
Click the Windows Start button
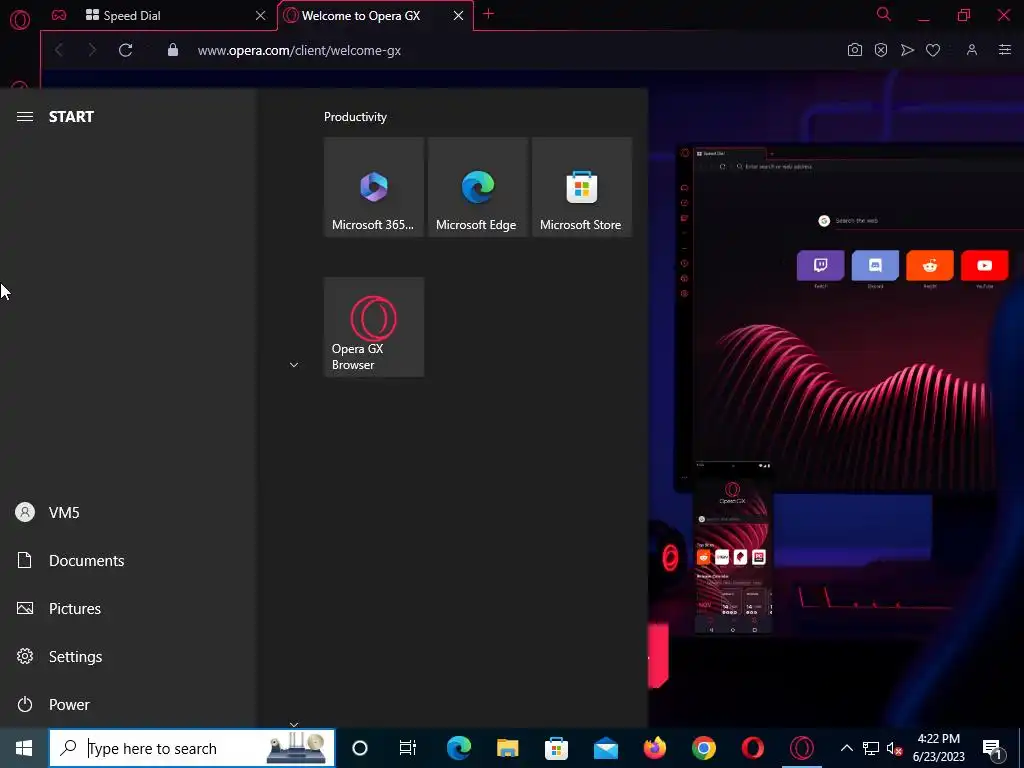[x=24, y=748]
